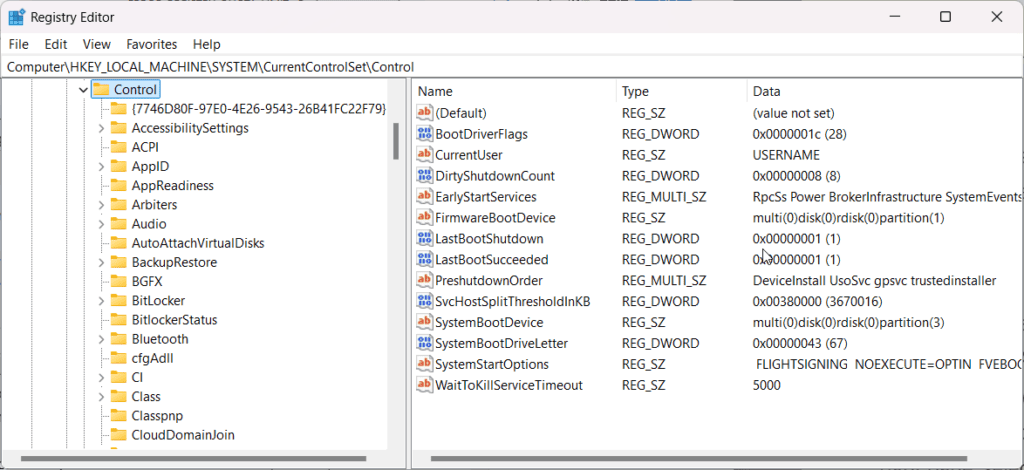Click the USERNAME data cell
Screen dimensions: 1024x470
tap(786, 155)
